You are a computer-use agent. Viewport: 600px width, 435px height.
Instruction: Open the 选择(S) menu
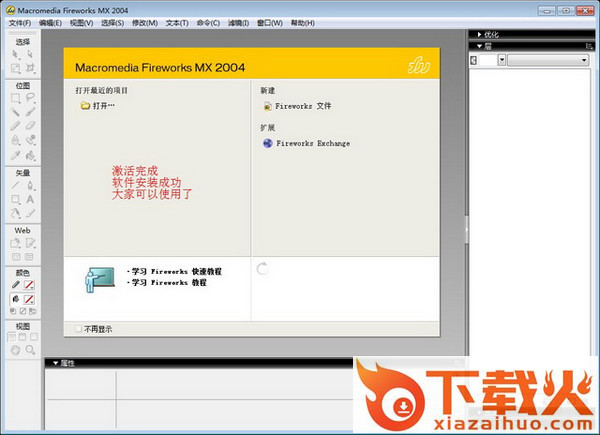coord(112,23)
